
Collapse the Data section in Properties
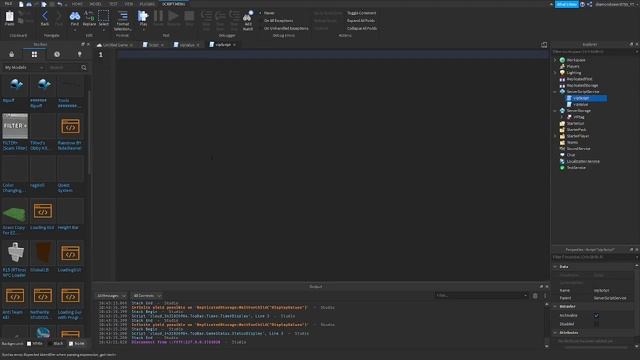click(555, 267)
